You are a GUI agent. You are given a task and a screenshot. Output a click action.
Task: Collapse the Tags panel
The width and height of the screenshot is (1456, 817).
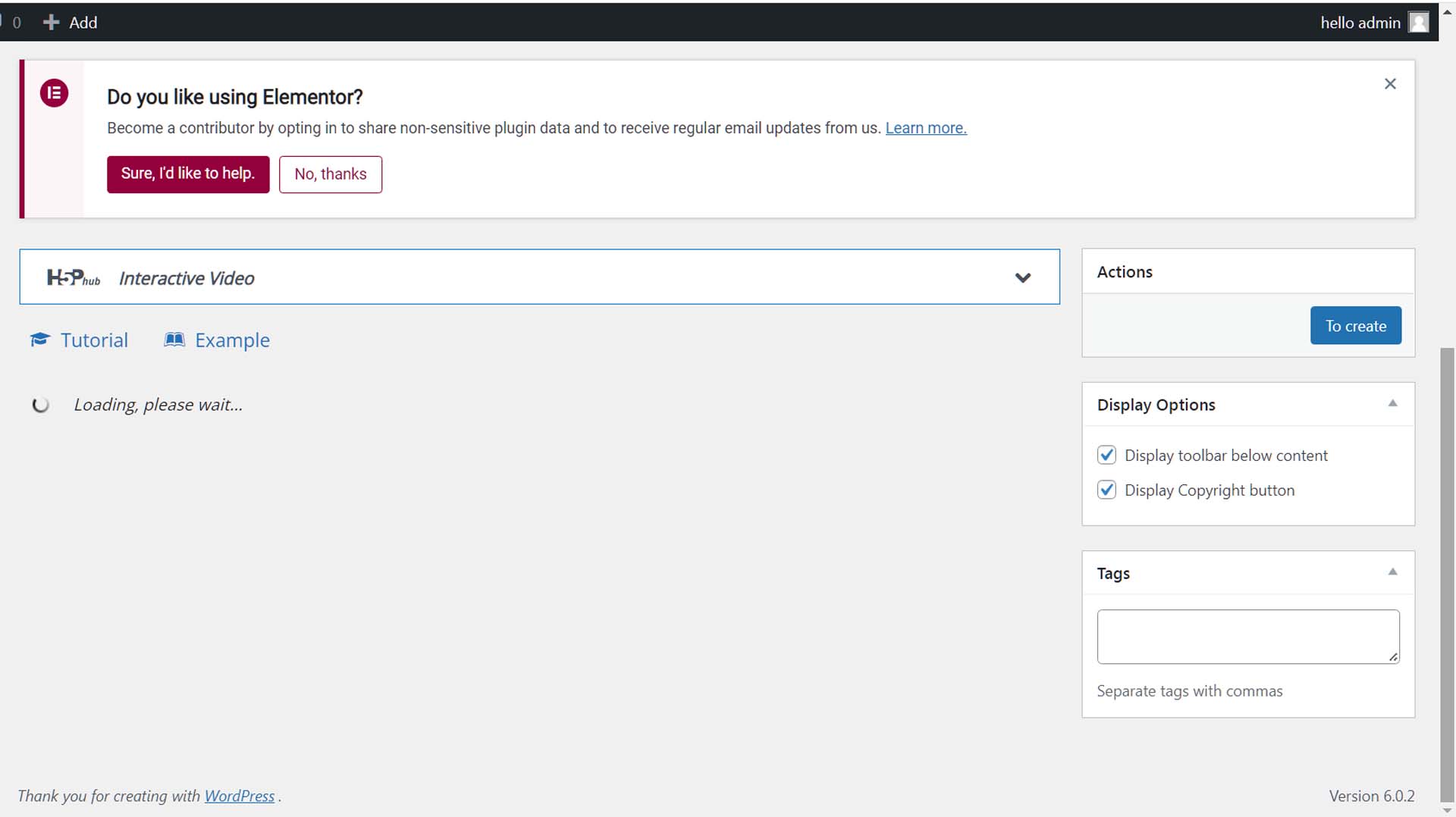click(1392, 572)
